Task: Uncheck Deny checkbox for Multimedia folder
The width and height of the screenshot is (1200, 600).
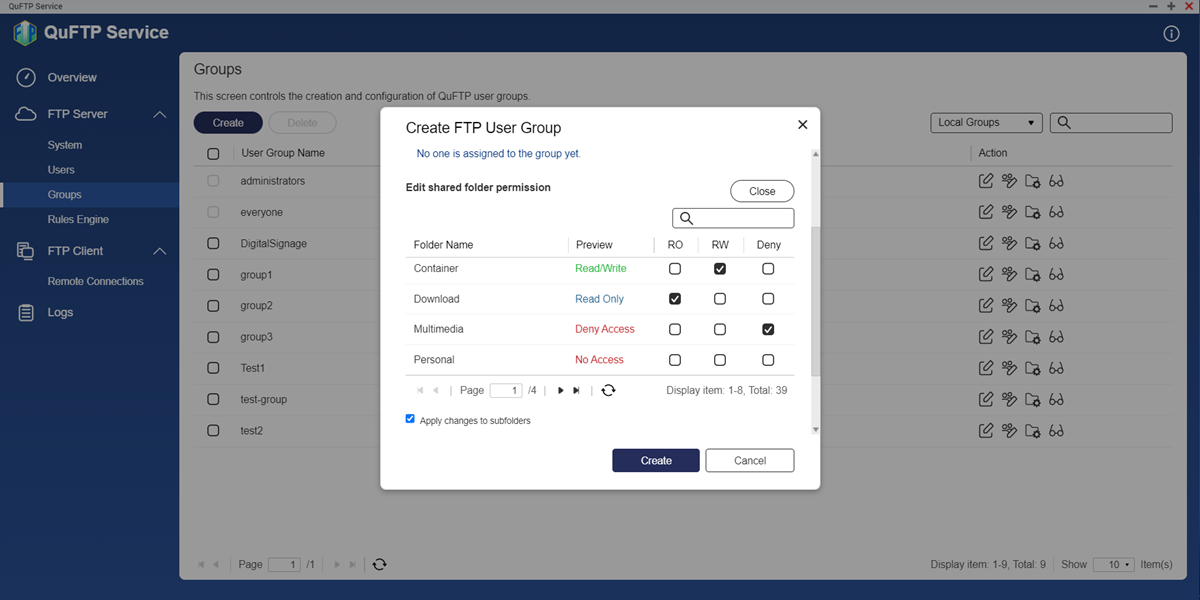Action: coord(768,329)
